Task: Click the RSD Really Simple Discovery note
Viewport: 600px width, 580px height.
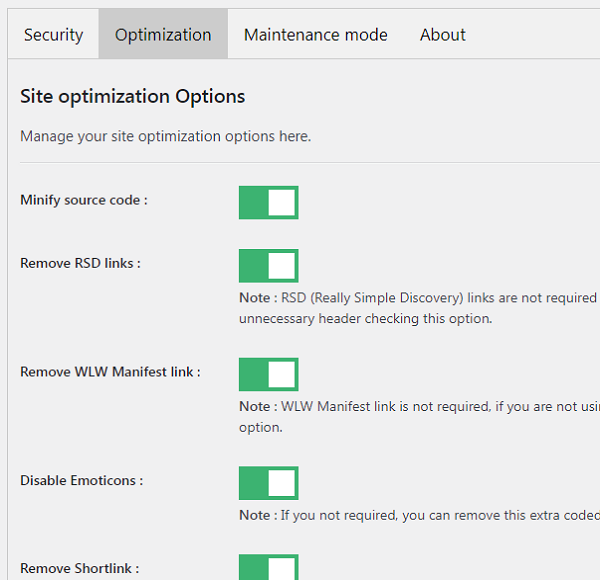Action: 418,308
